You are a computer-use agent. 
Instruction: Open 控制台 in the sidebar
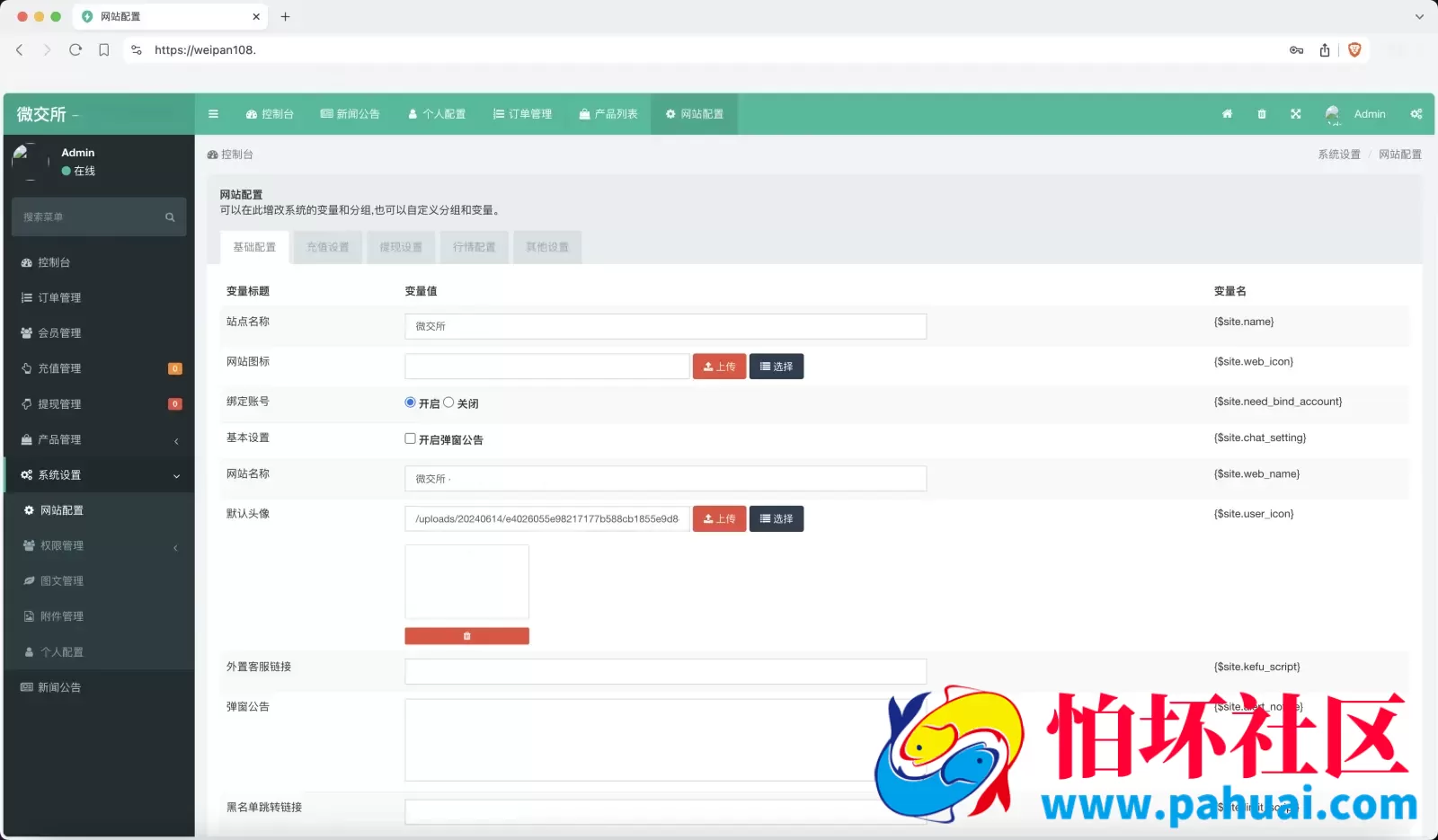[x=99, y=262]
